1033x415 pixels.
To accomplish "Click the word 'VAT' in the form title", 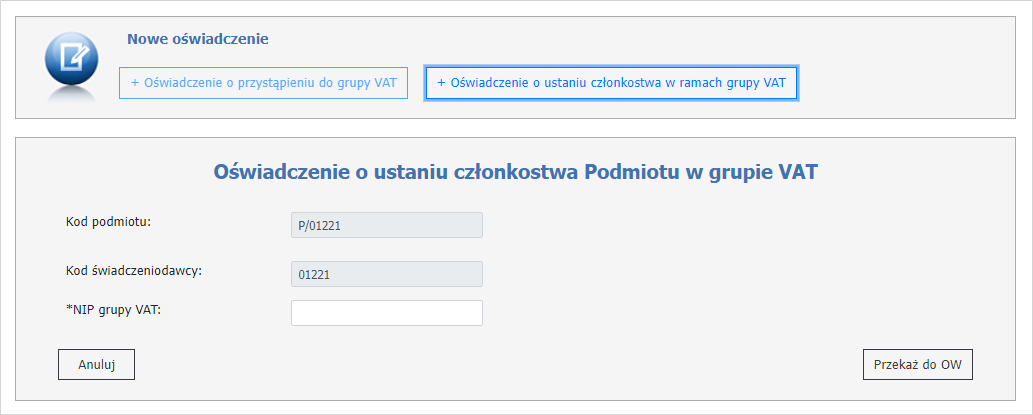I will [798, 173].
